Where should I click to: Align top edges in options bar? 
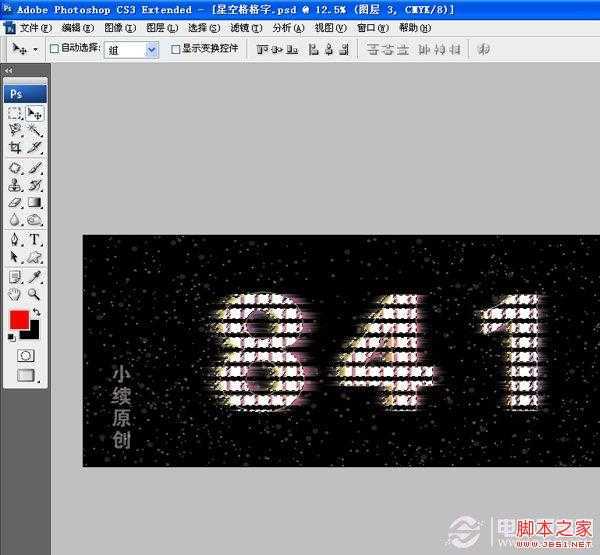click(262, 49)
